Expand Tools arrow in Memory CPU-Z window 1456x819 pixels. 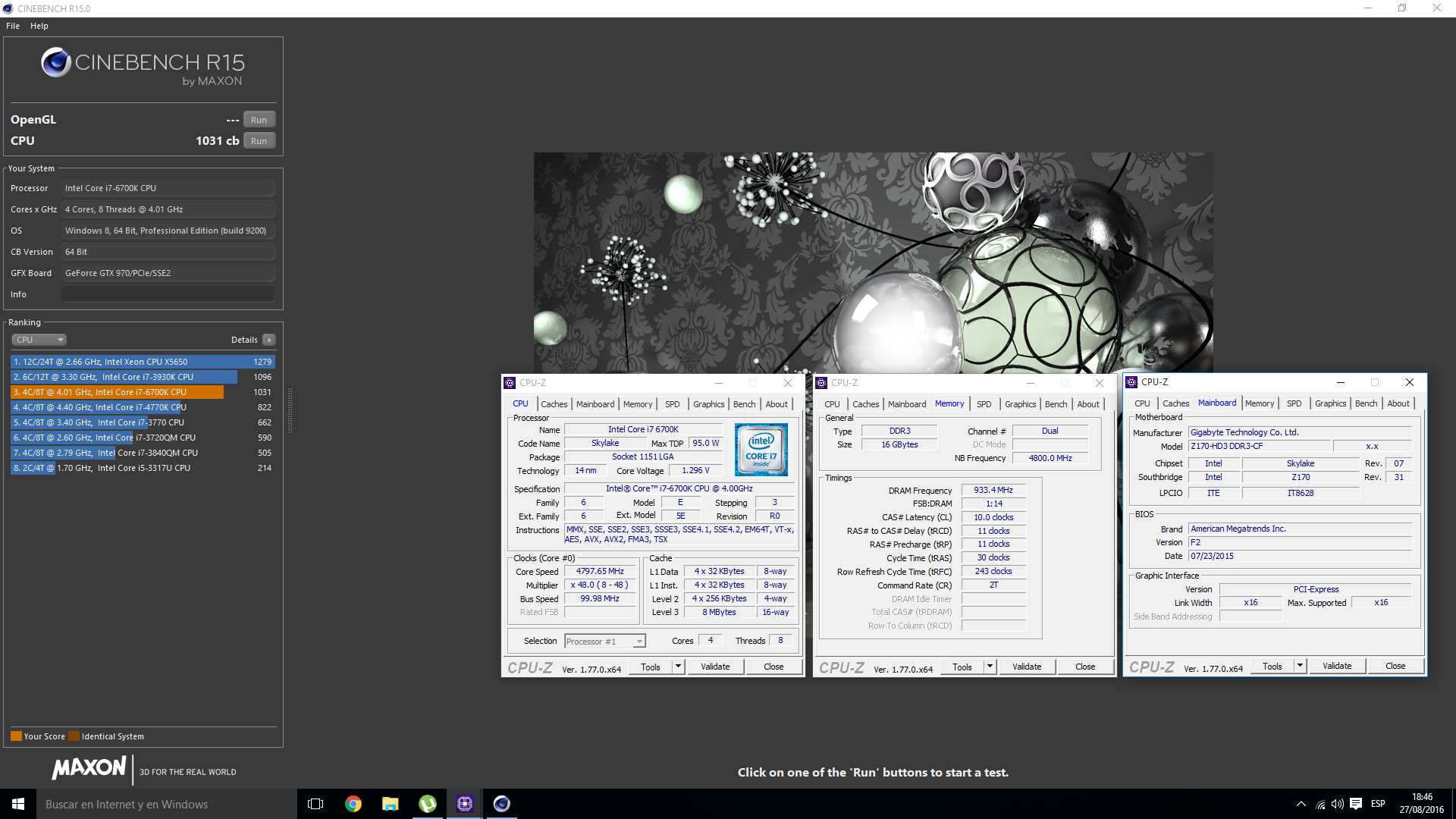pos(990,667)
